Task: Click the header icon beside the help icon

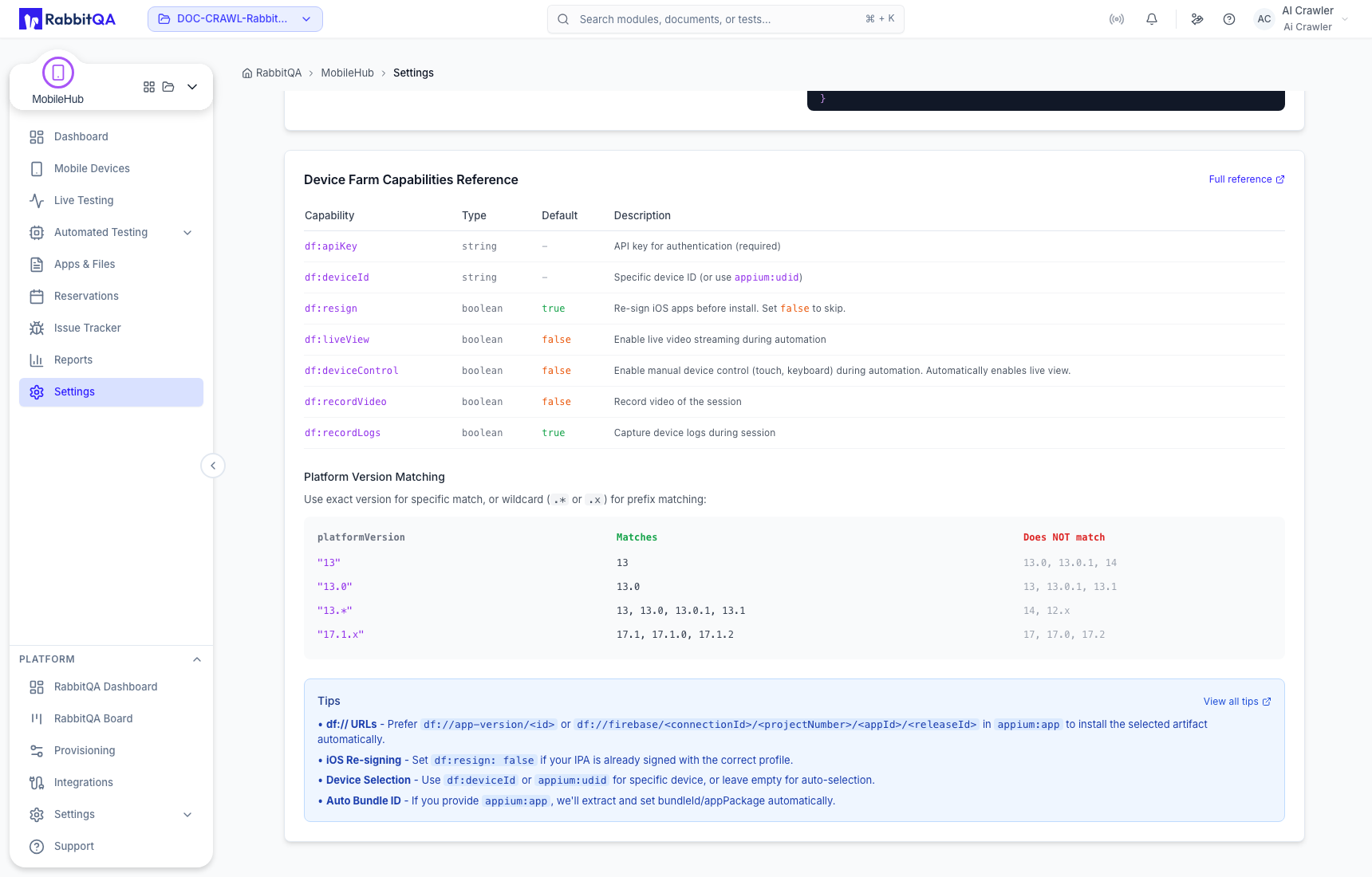Action: [x=1197, y=19]
